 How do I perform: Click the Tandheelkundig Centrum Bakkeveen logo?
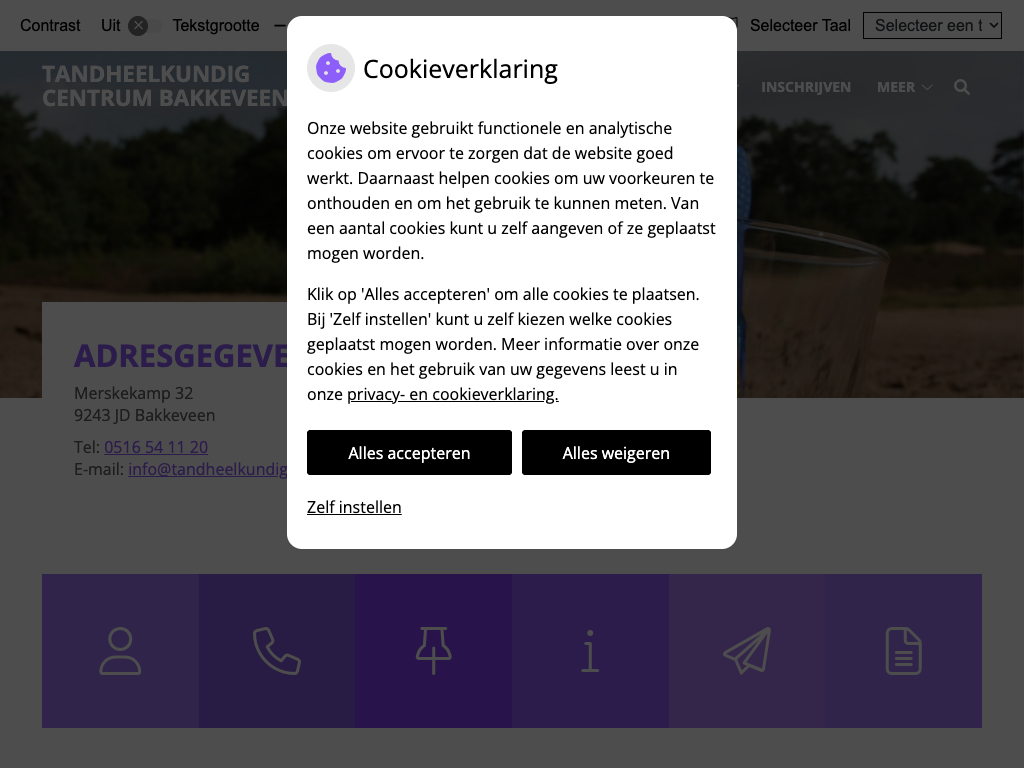coord(165,86)
